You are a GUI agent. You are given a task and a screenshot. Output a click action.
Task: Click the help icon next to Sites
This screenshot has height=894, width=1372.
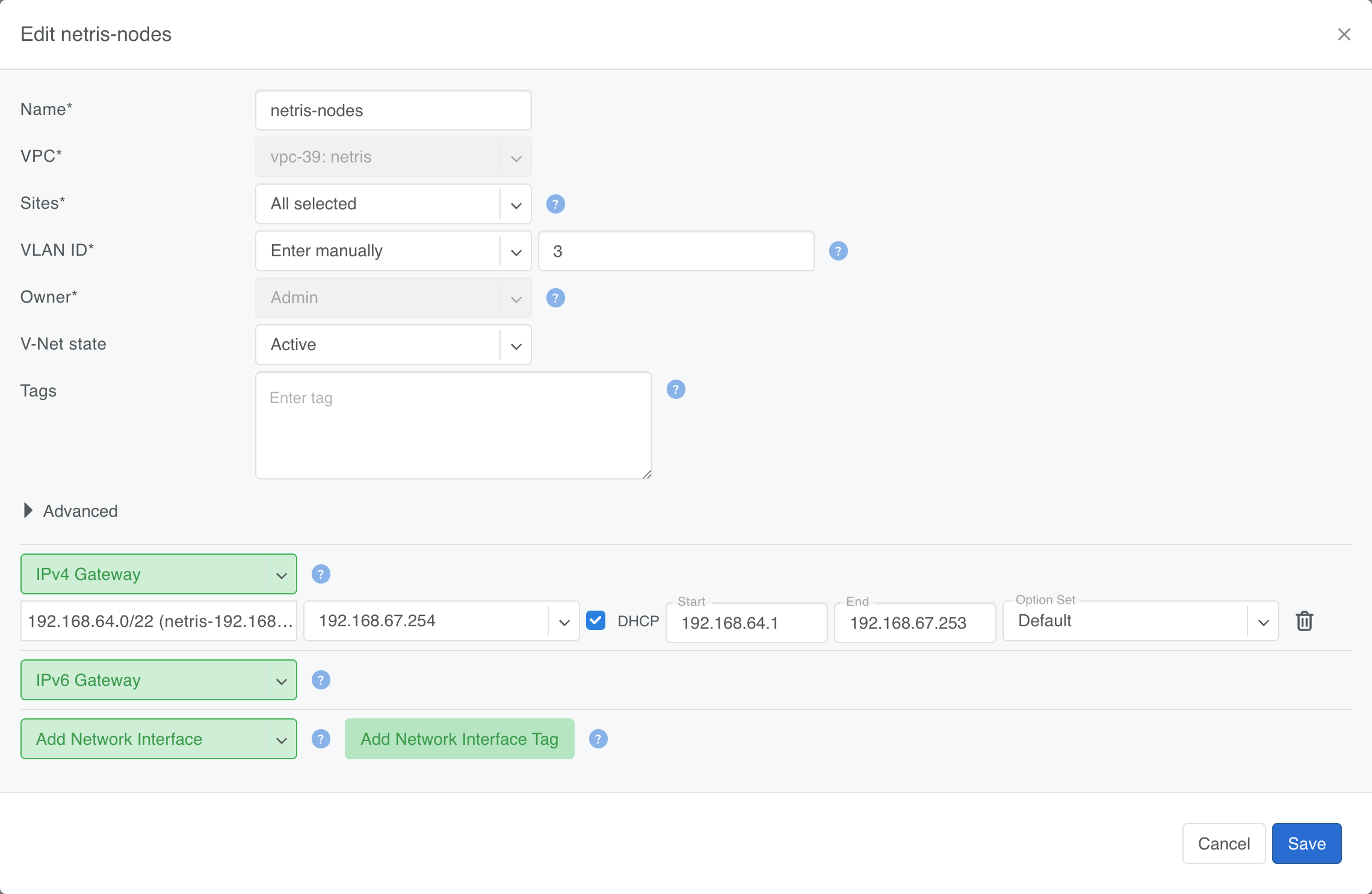click(555, 204)
